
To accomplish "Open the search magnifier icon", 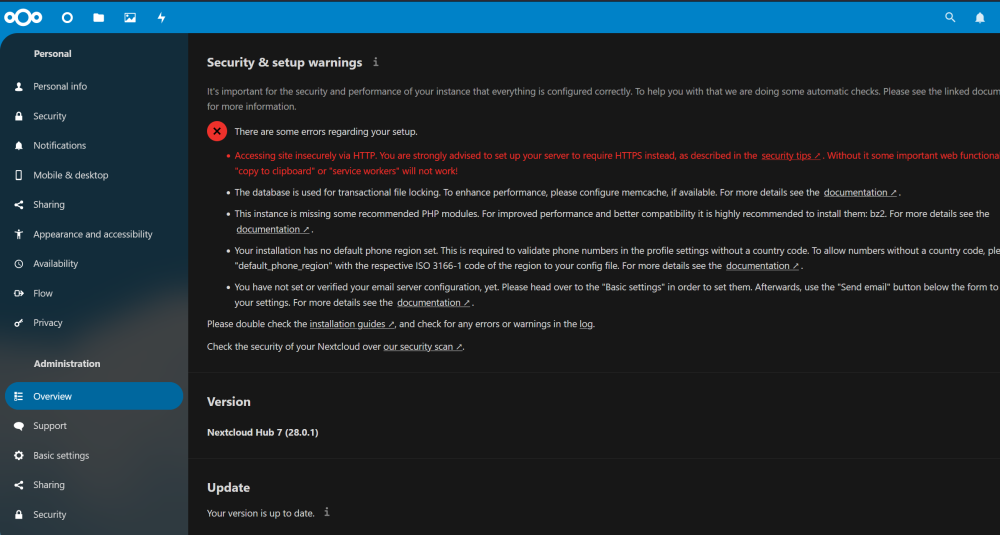I will coord(950,18).
